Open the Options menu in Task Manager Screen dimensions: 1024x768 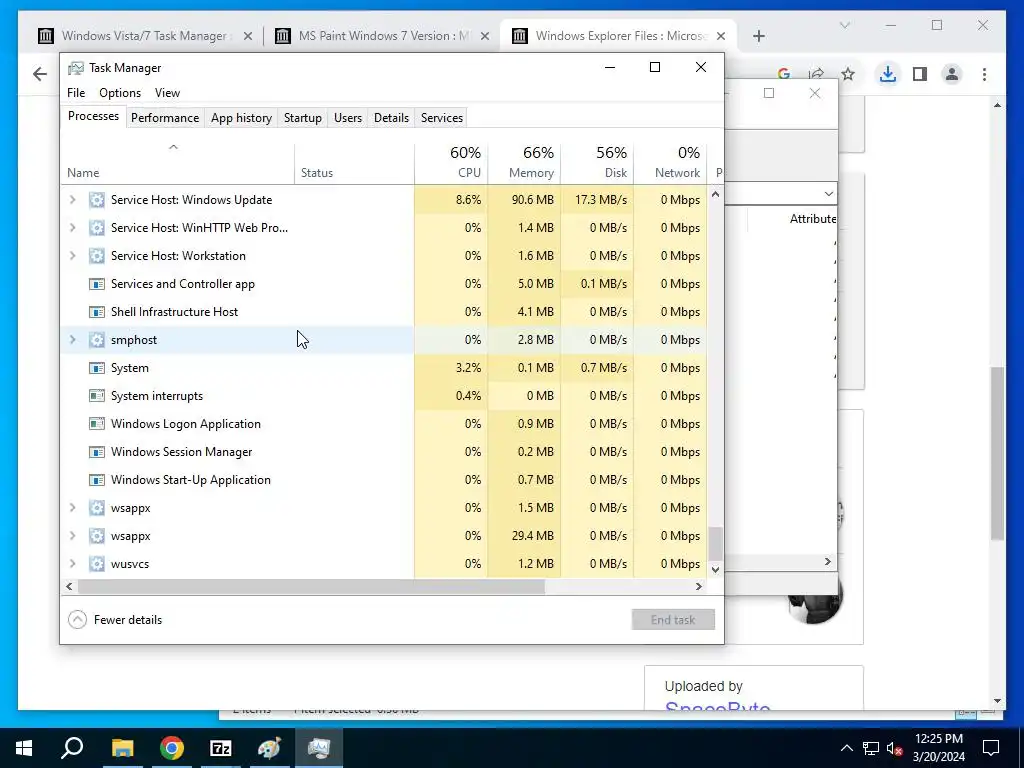pyautogui.click(x=120, y=93)
